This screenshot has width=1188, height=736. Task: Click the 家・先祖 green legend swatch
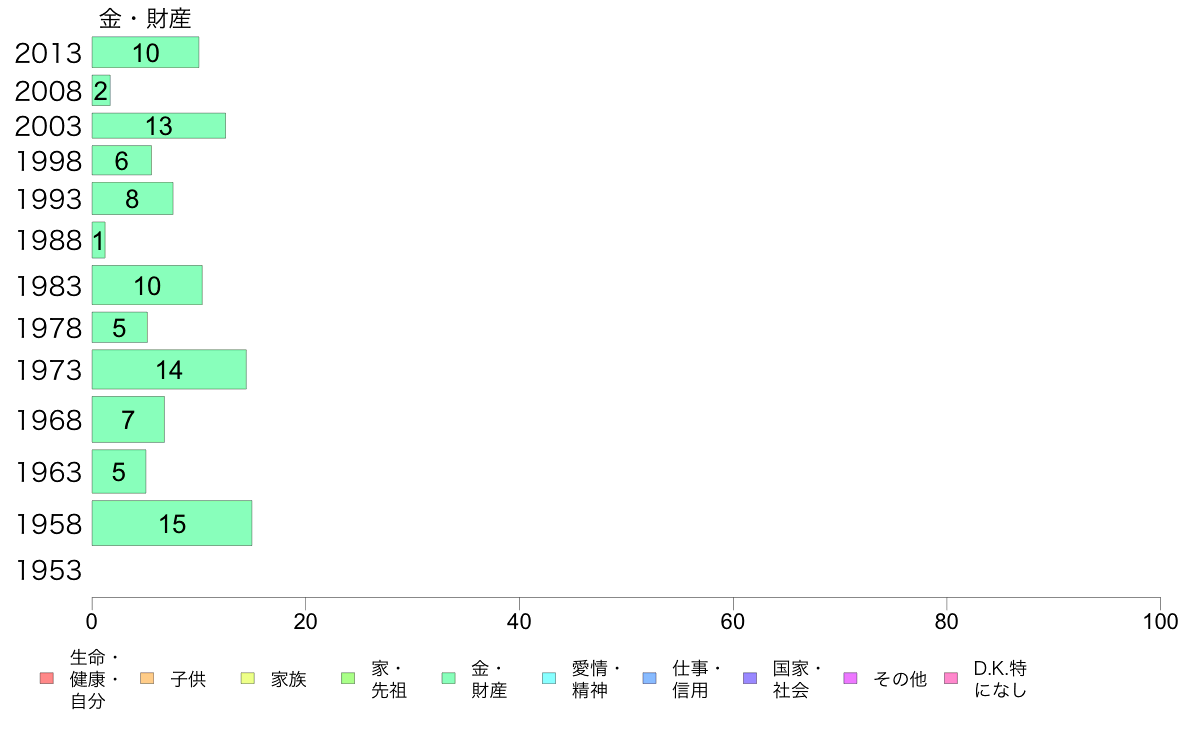point(349,678)
